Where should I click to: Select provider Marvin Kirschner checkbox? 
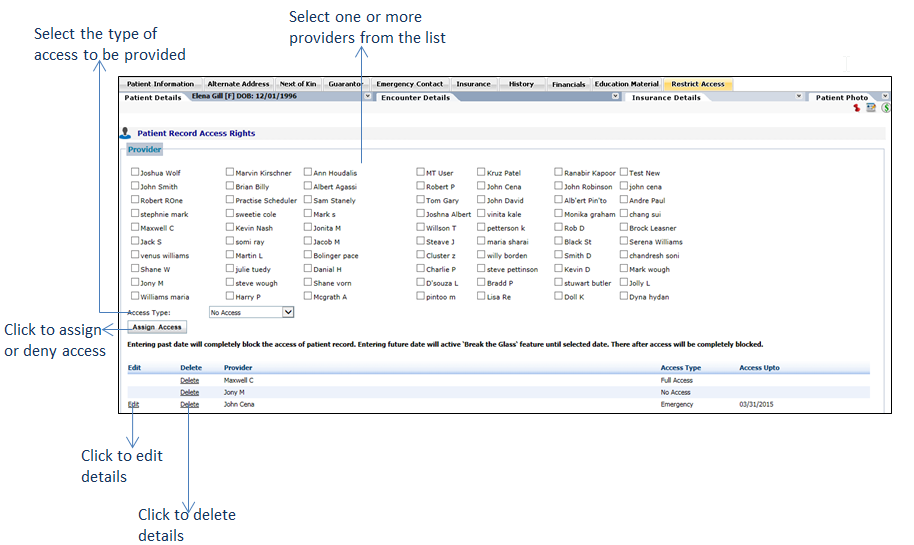click(230, 172)
